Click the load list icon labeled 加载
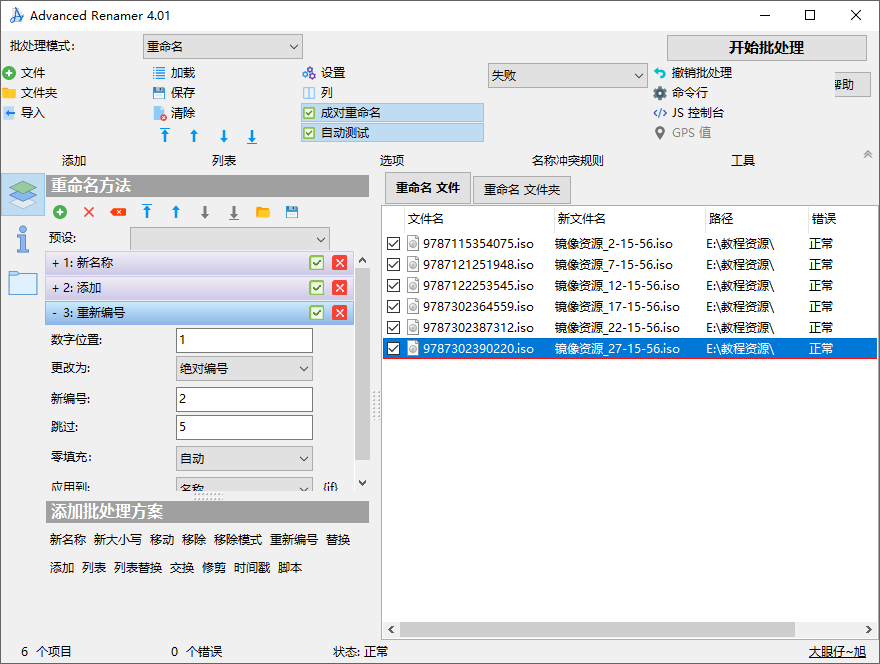The height and width of the screenshot is (664, 880). point(159,73)
